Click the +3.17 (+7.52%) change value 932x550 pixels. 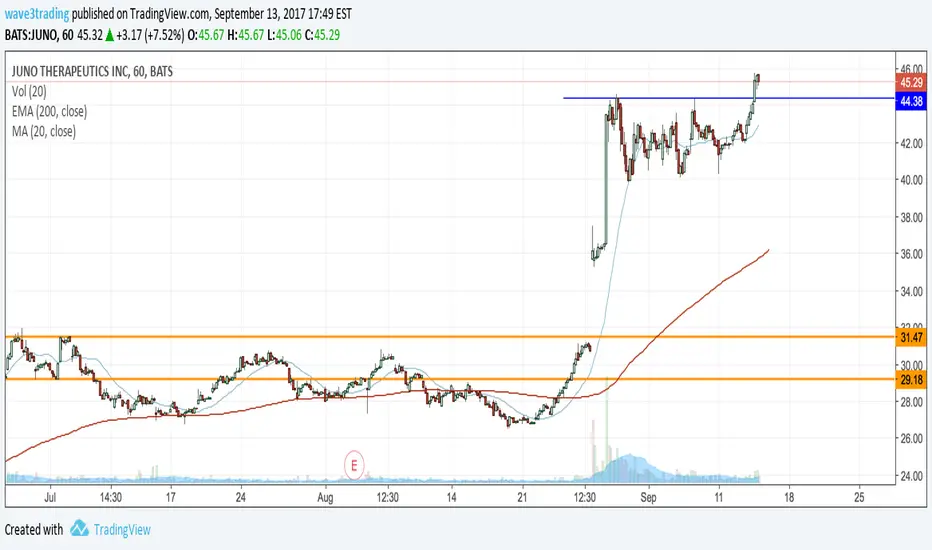point(150,35)
